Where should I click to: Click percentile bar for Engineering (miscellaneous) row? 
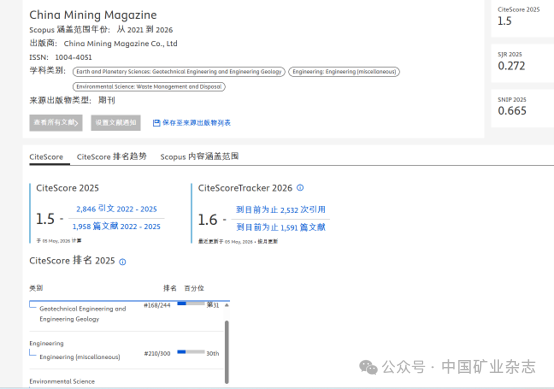(191, 352)
